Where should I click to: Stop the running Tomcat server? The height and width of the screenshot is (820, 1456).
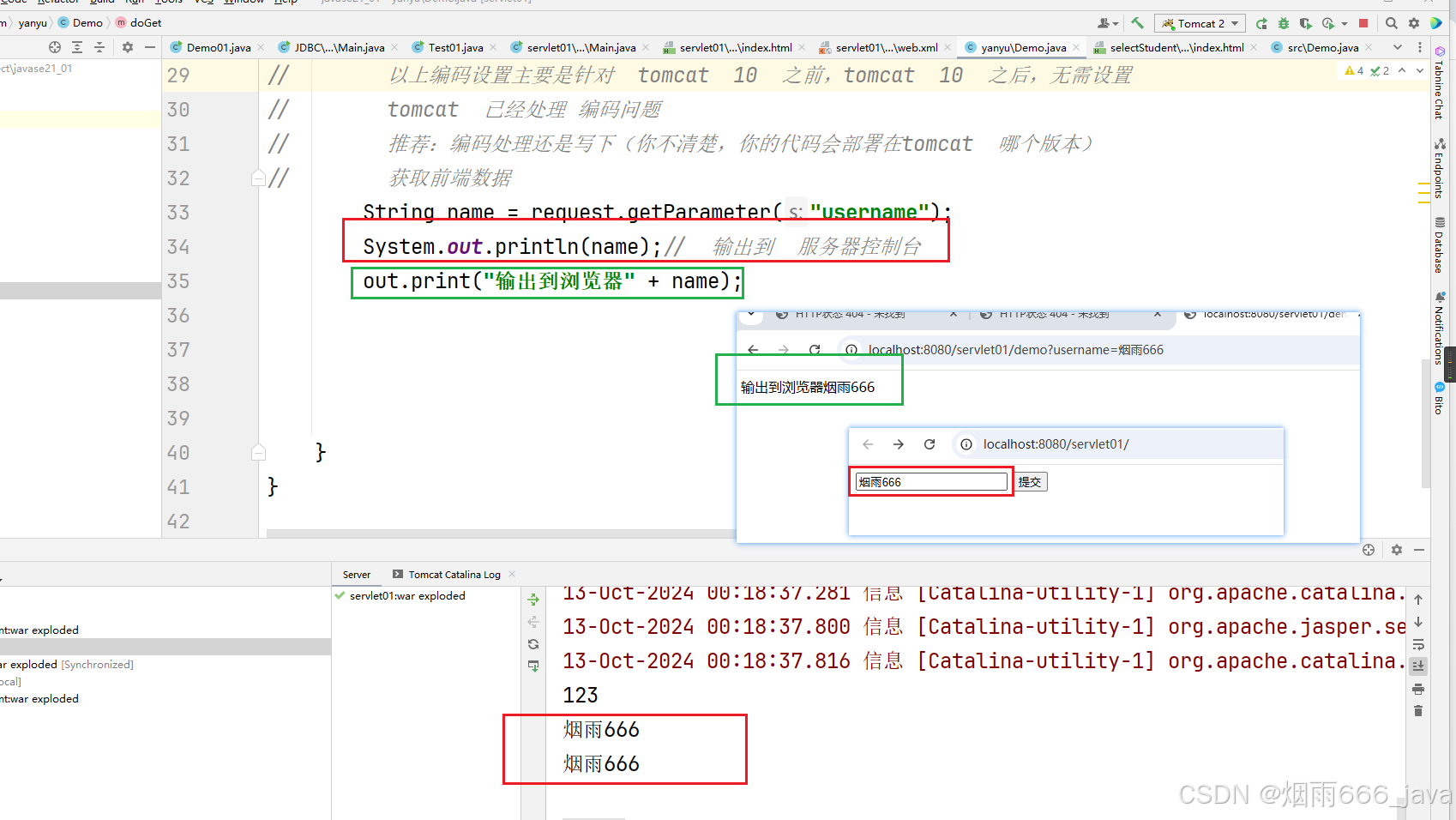point(1363,23)
